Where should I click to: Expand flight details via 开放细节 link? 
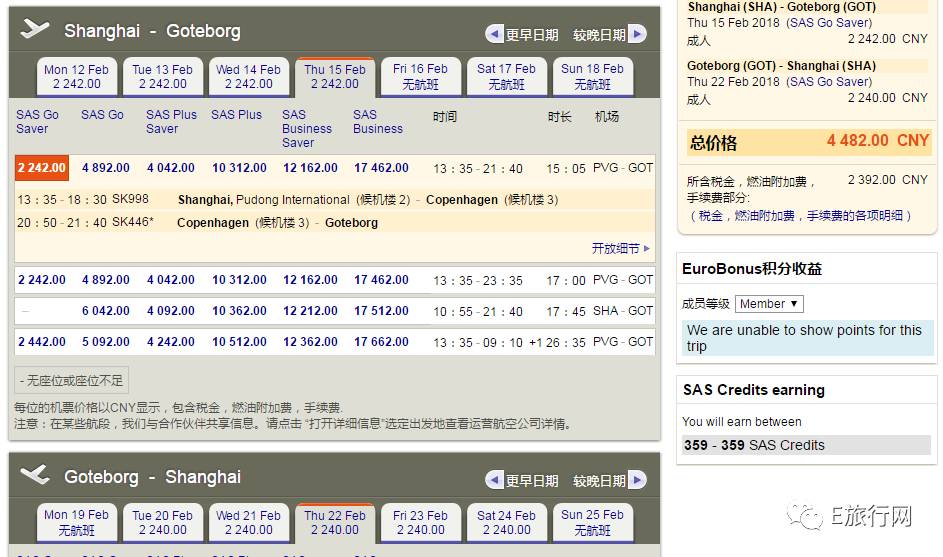(620, 248)
